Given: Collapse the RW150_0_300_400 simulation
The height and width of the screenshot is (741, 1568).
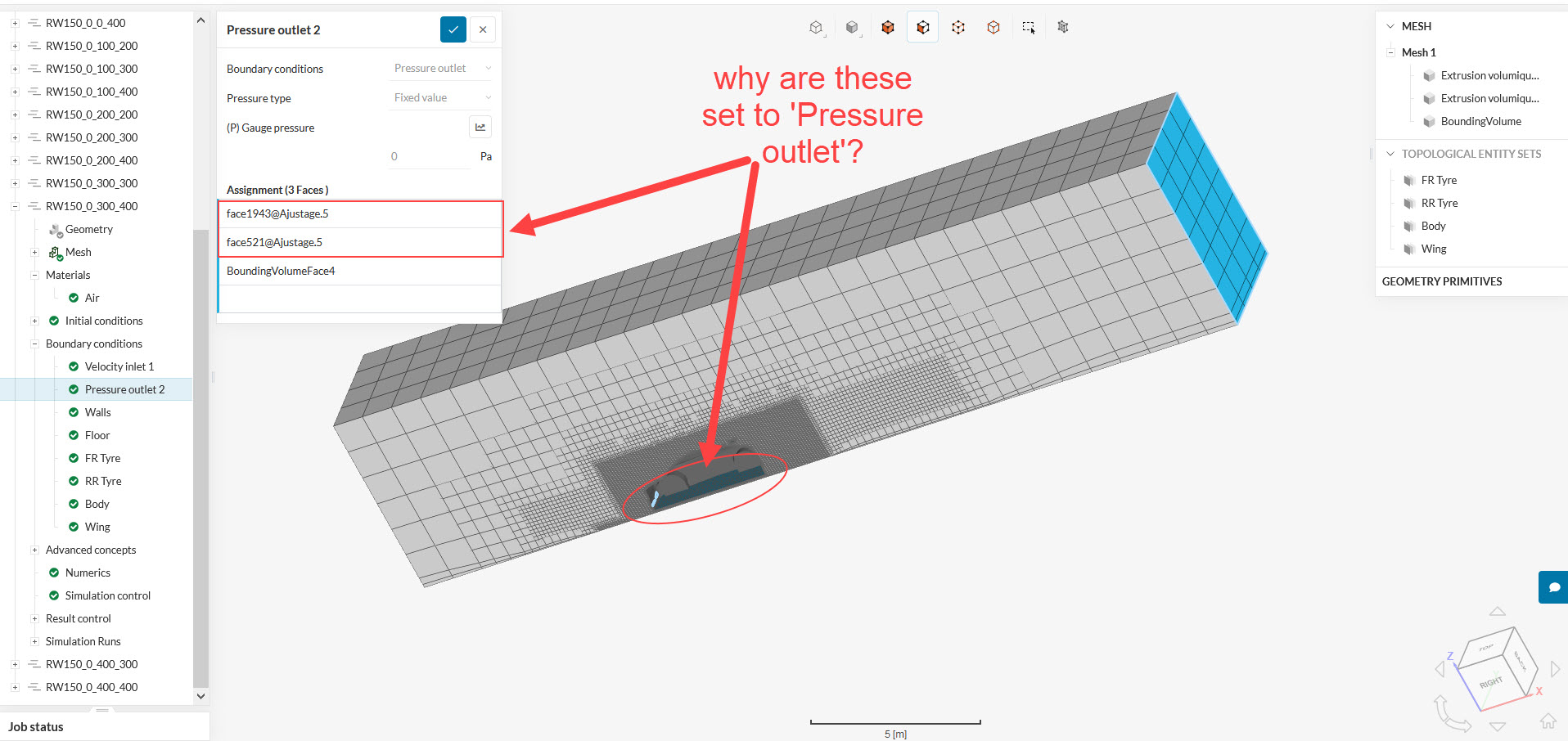Looking at the screenshot, I should 15,206.
